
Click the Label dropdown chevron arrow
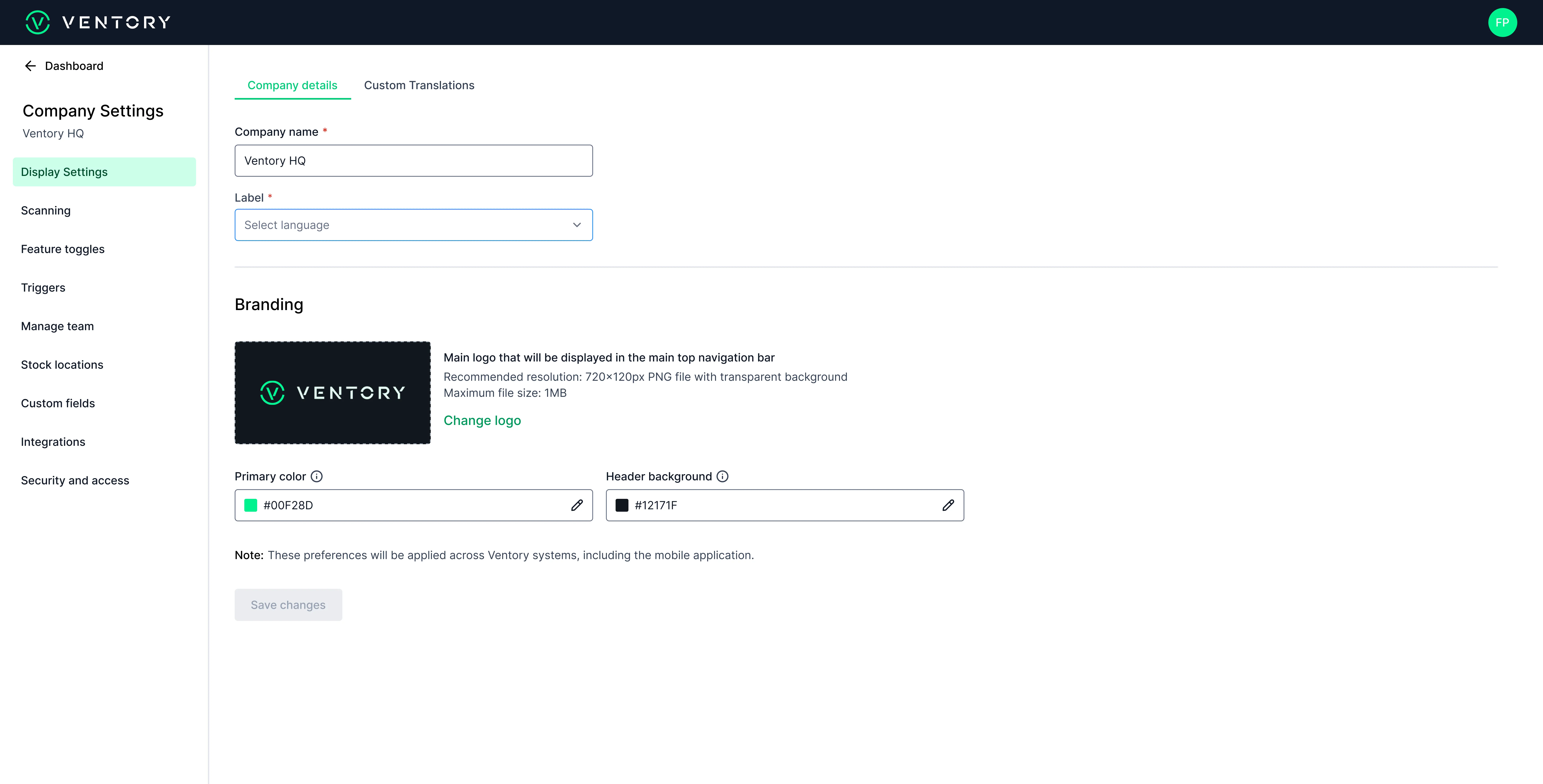click(x=576, y=225)
